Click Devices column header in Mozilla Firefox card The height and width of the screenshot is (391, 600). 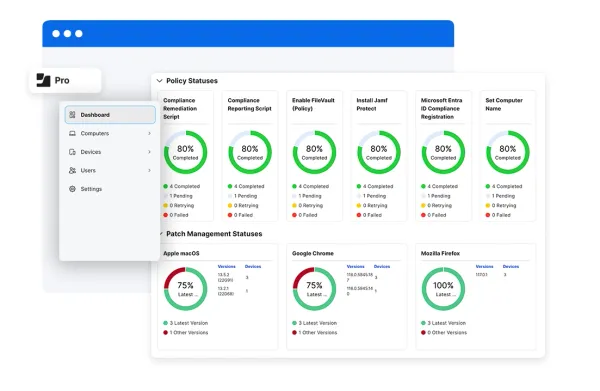pyautogui.click(x=511, y=266)
